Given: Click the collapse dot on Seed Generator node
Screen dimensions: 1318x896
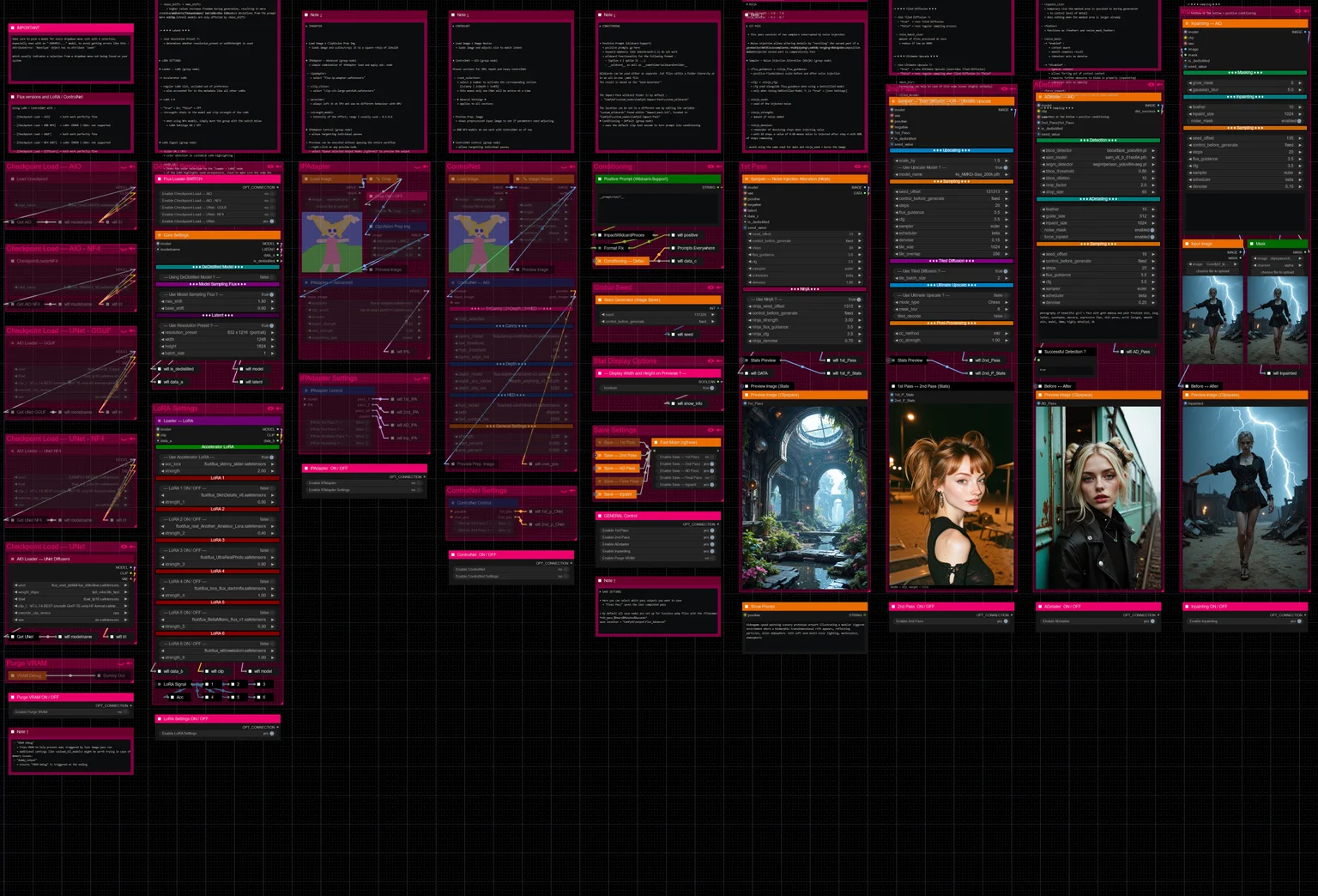Looking at the screenshot, I should 599,300.
